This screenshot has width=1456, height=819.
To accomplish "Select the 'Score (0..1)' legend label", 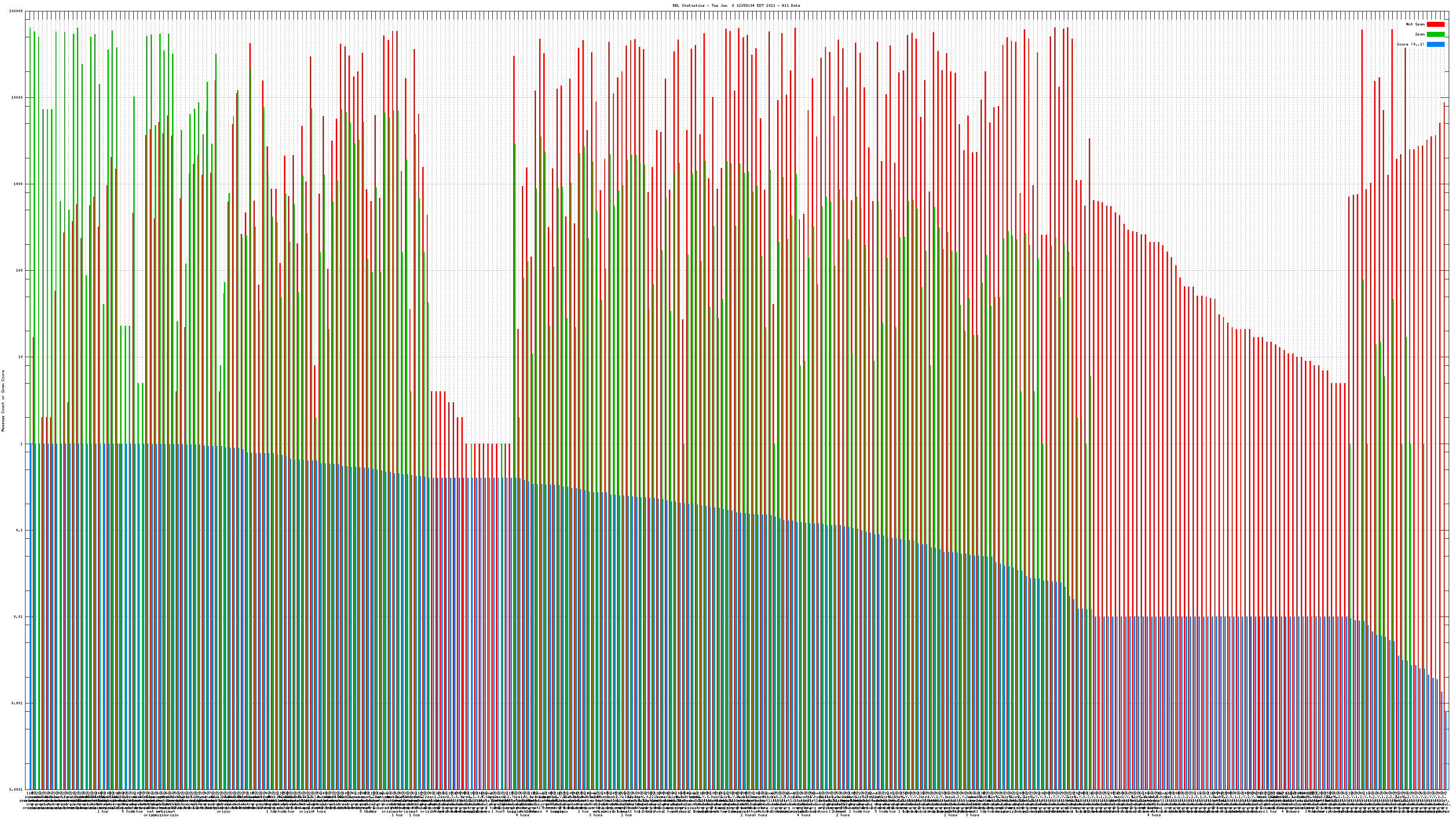I will pos(1410,44).
